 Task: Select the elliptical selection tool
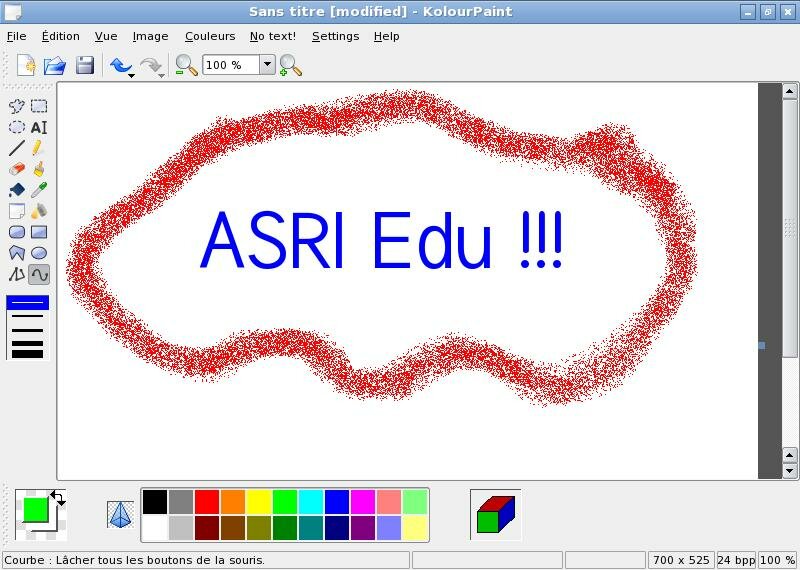pyautogui.click(x=17, y=127)
